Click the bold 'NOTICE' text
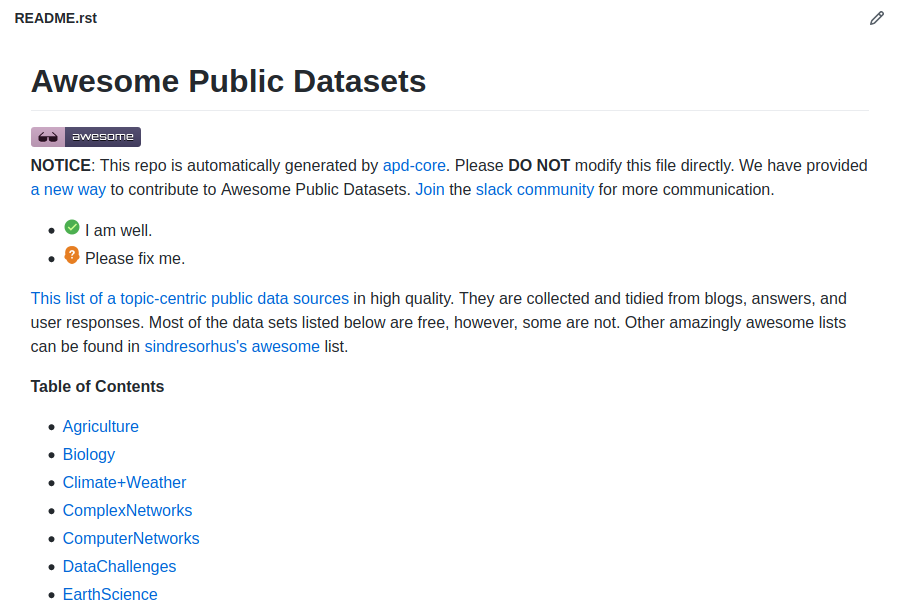Screen dimensions: 900x611 pos(61,165)
